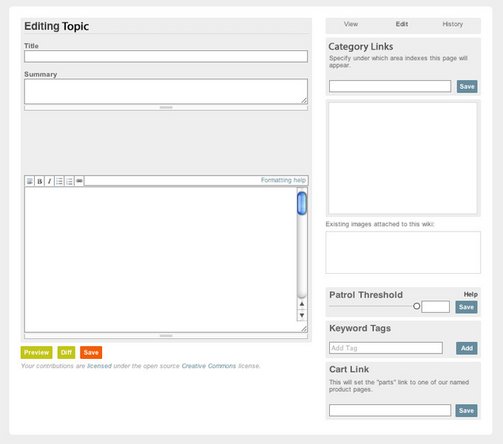Save the Category Links entry
Screen dimensions: 503x444
point(467,86)
